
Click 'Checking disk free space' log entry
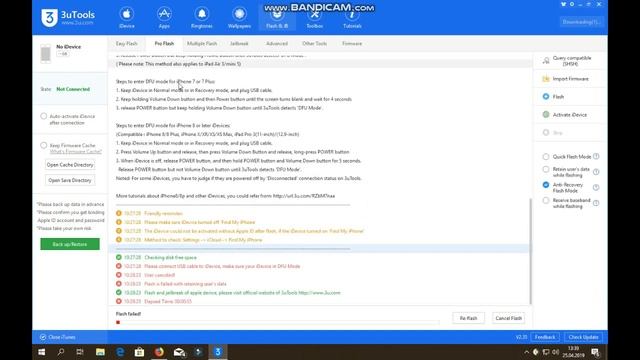(x=170, y=258)
